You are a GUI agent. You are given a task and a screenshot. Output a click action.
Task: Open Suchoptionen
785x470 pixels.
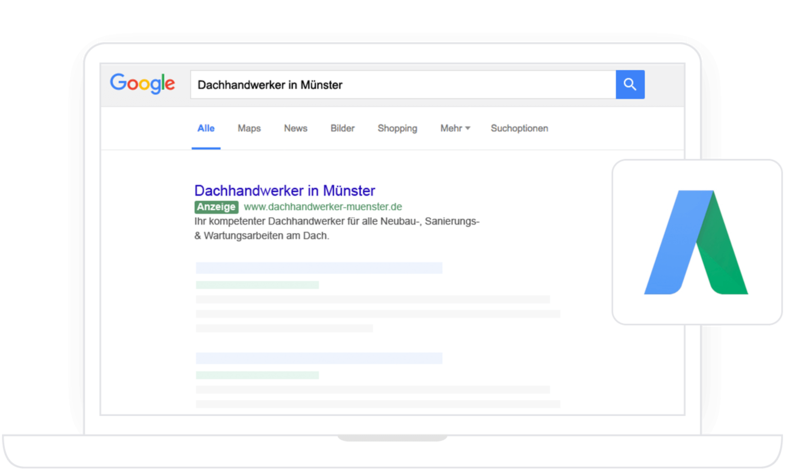point(519,129)
